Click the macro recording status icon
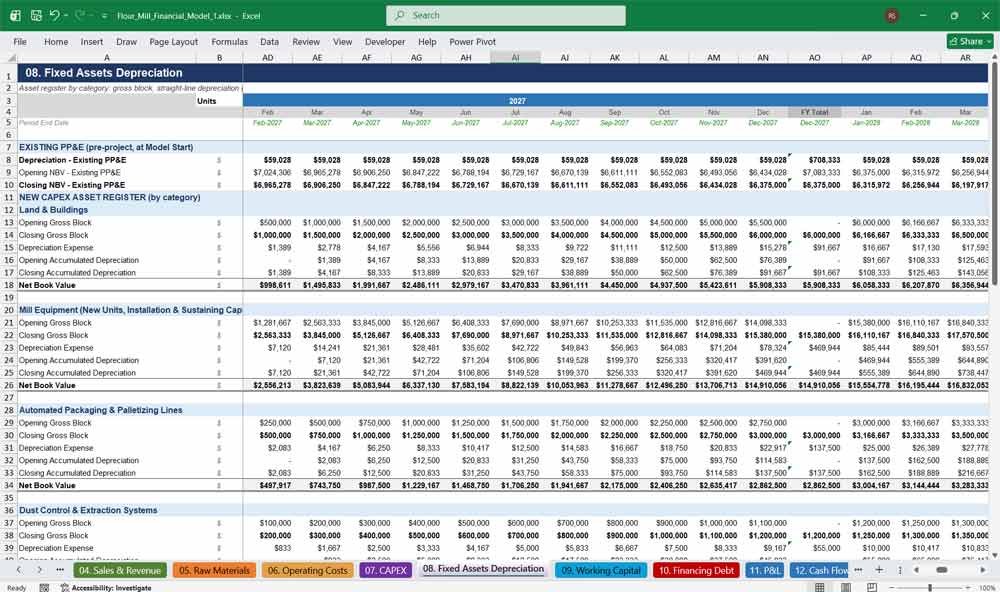The image size is (1000, 592). [x=44, y=588]
